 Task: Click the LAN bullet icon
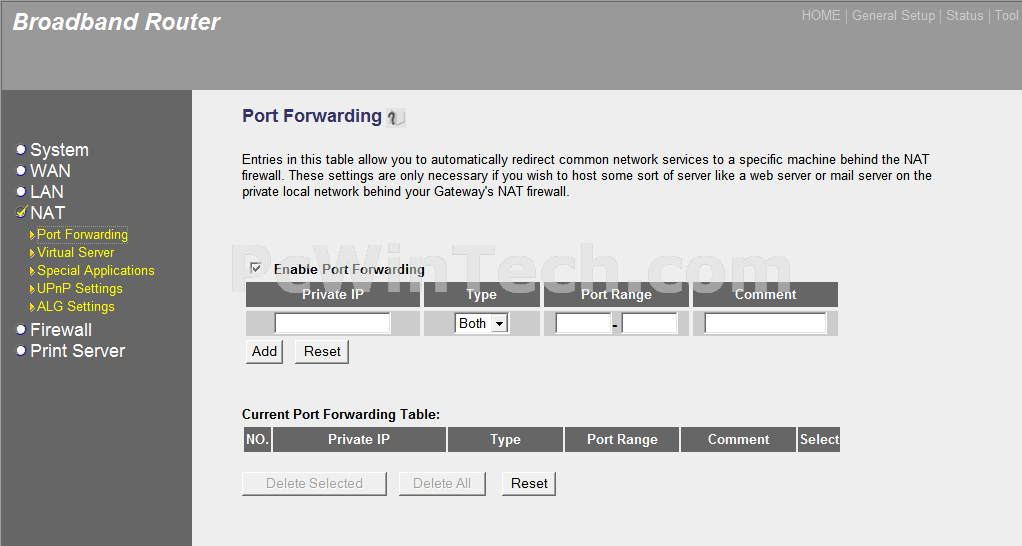[21, 192]
